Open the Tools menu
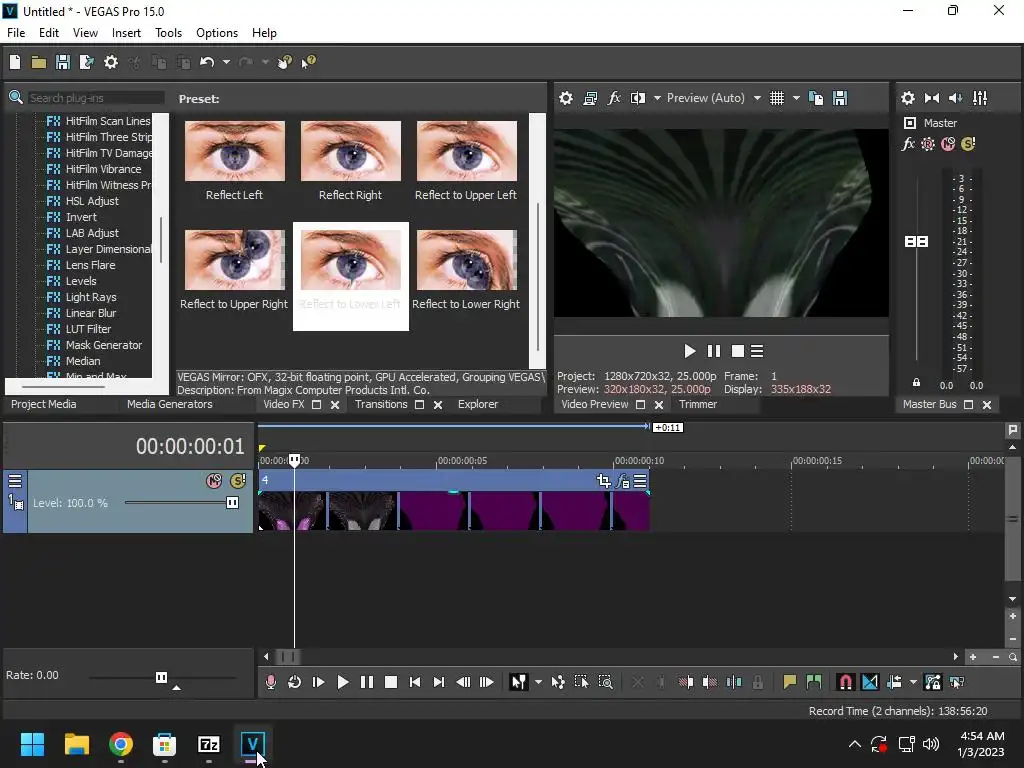 (x=168, y=33)
